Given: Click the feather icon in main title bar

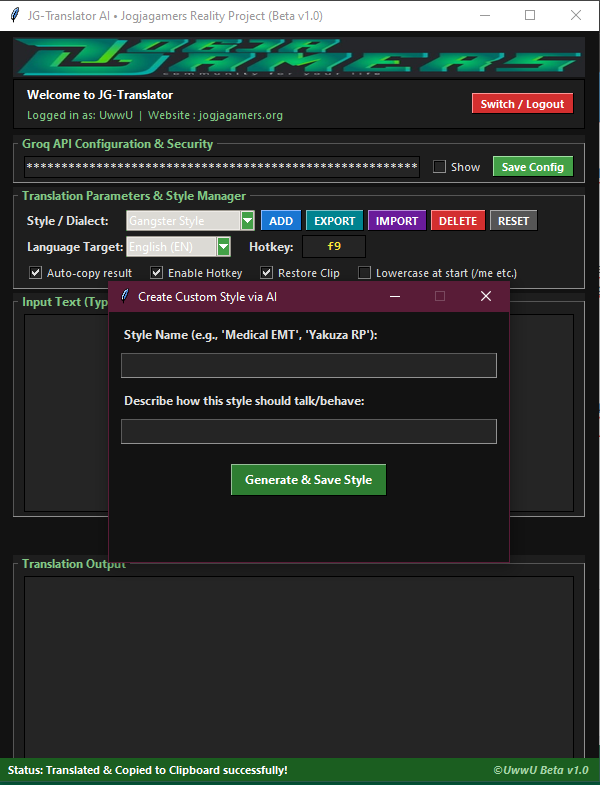Looking at the screenshot, I should point(15,15).
